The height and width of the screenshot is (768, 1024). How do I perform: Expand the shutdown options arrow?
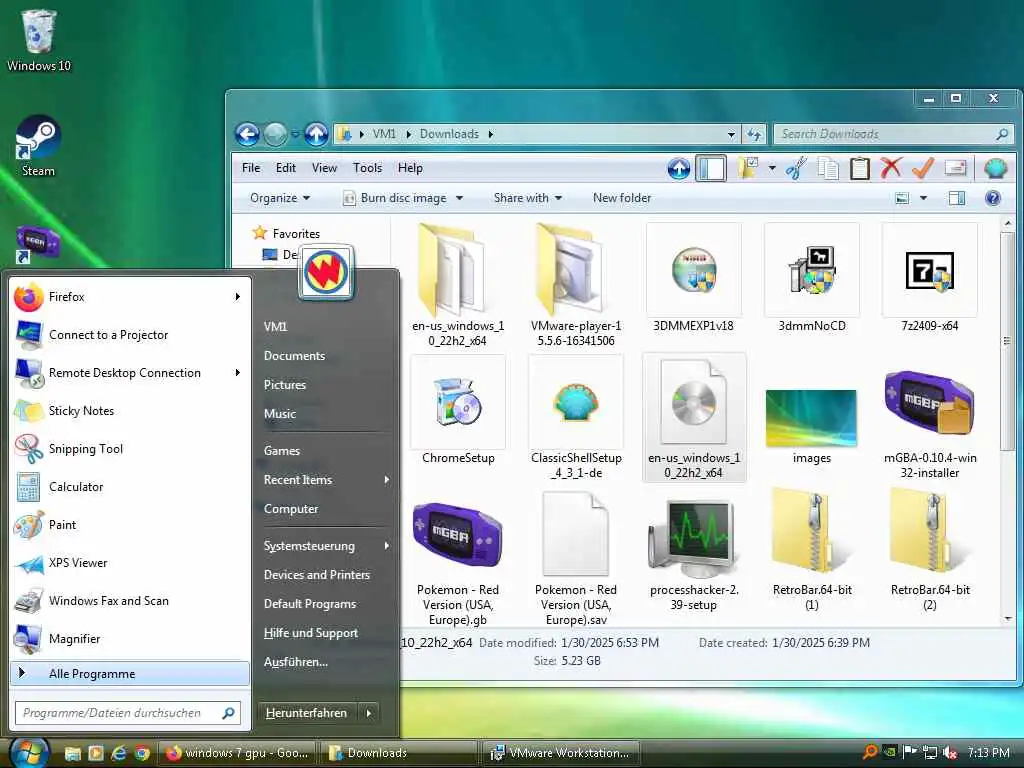pyautogui.click(x=368, y=713)
